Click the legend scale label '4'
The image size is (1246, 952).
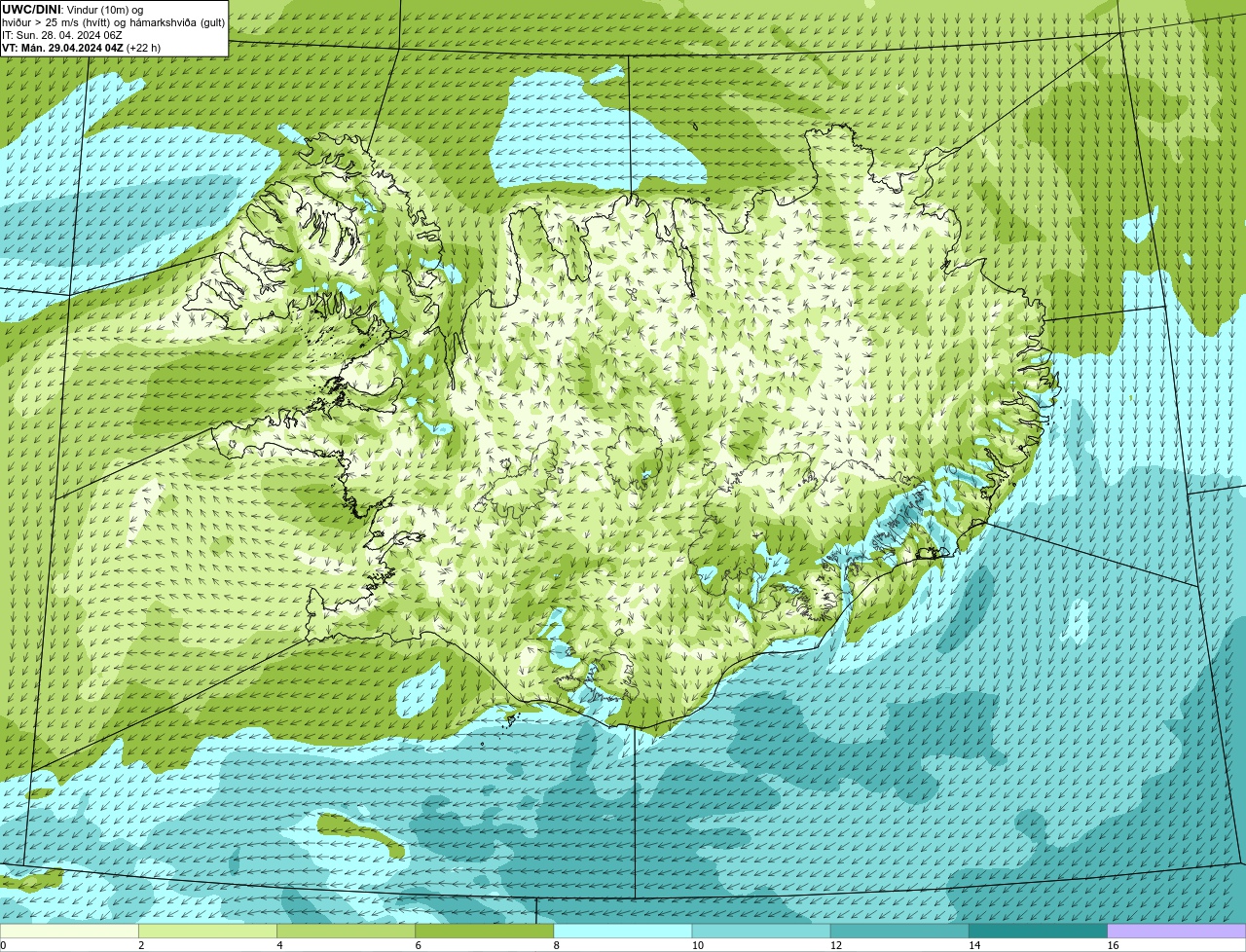pos(279,945)
